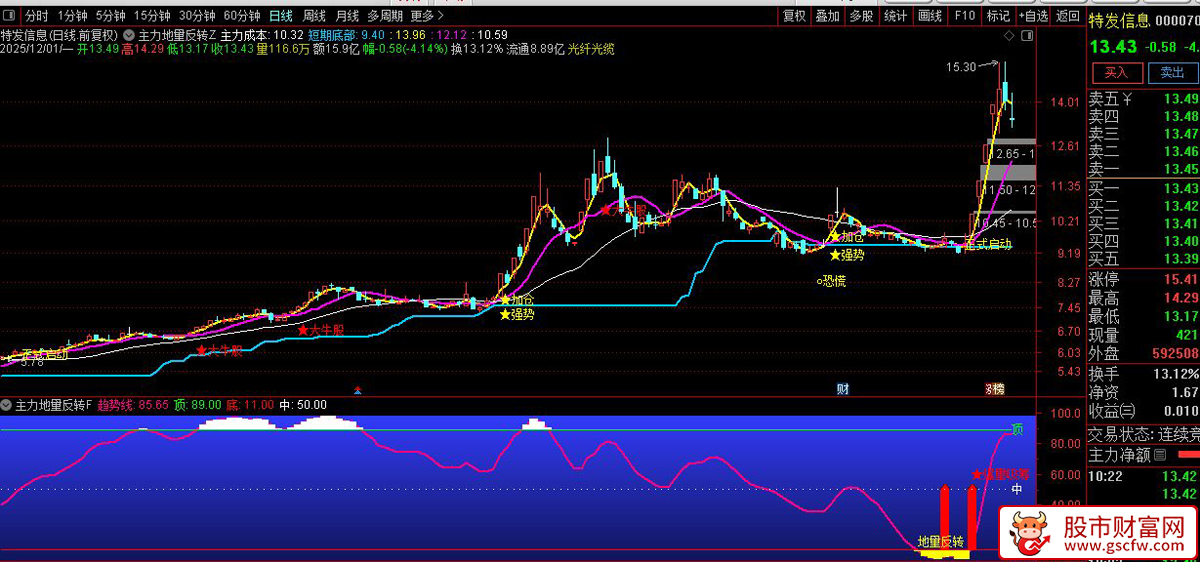Switch to the 周线 weekly tab
Viewport: 1200px width, 562px height.
(314, 16)
